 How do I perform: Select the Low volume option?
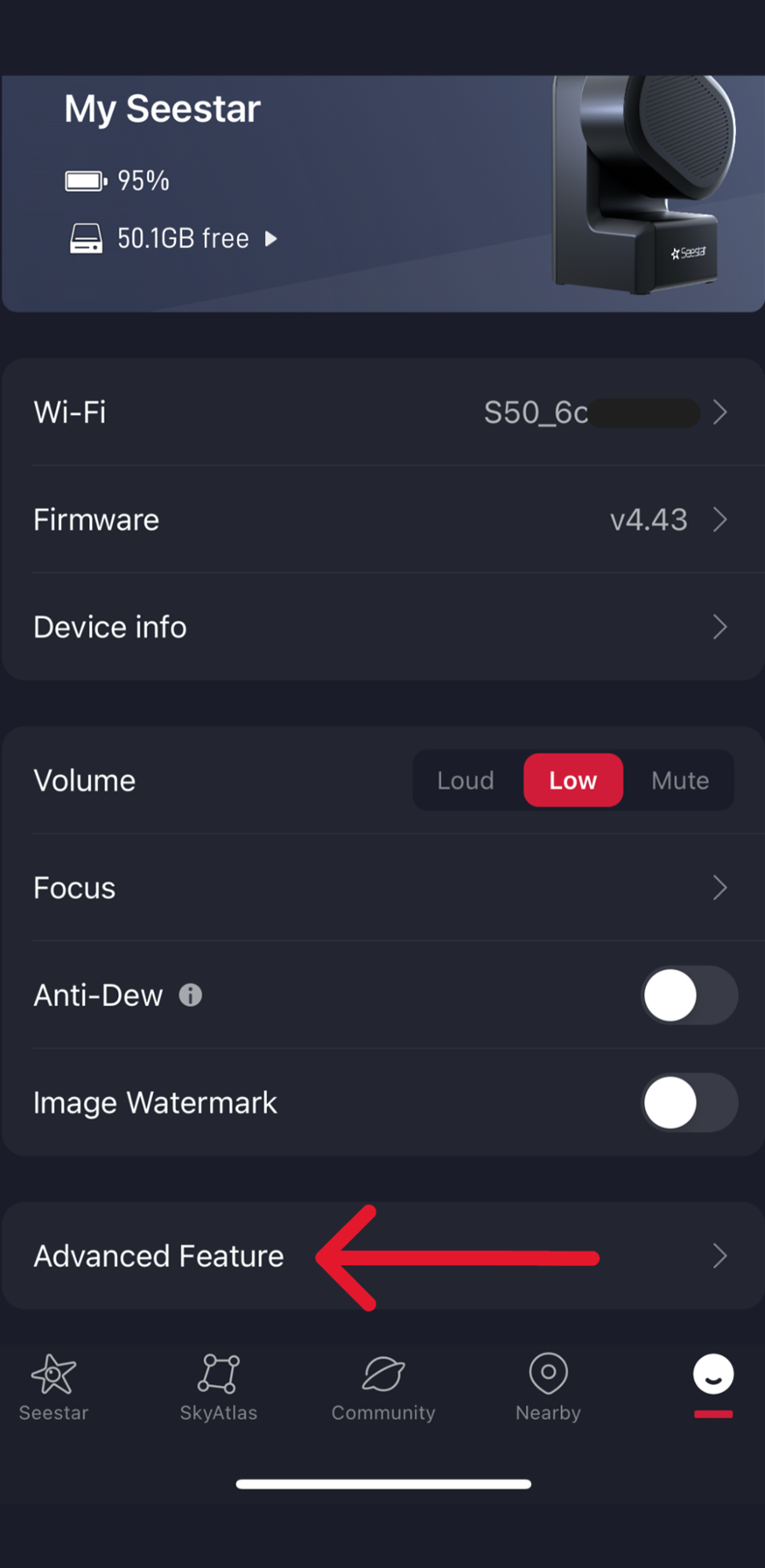(574, 780)
